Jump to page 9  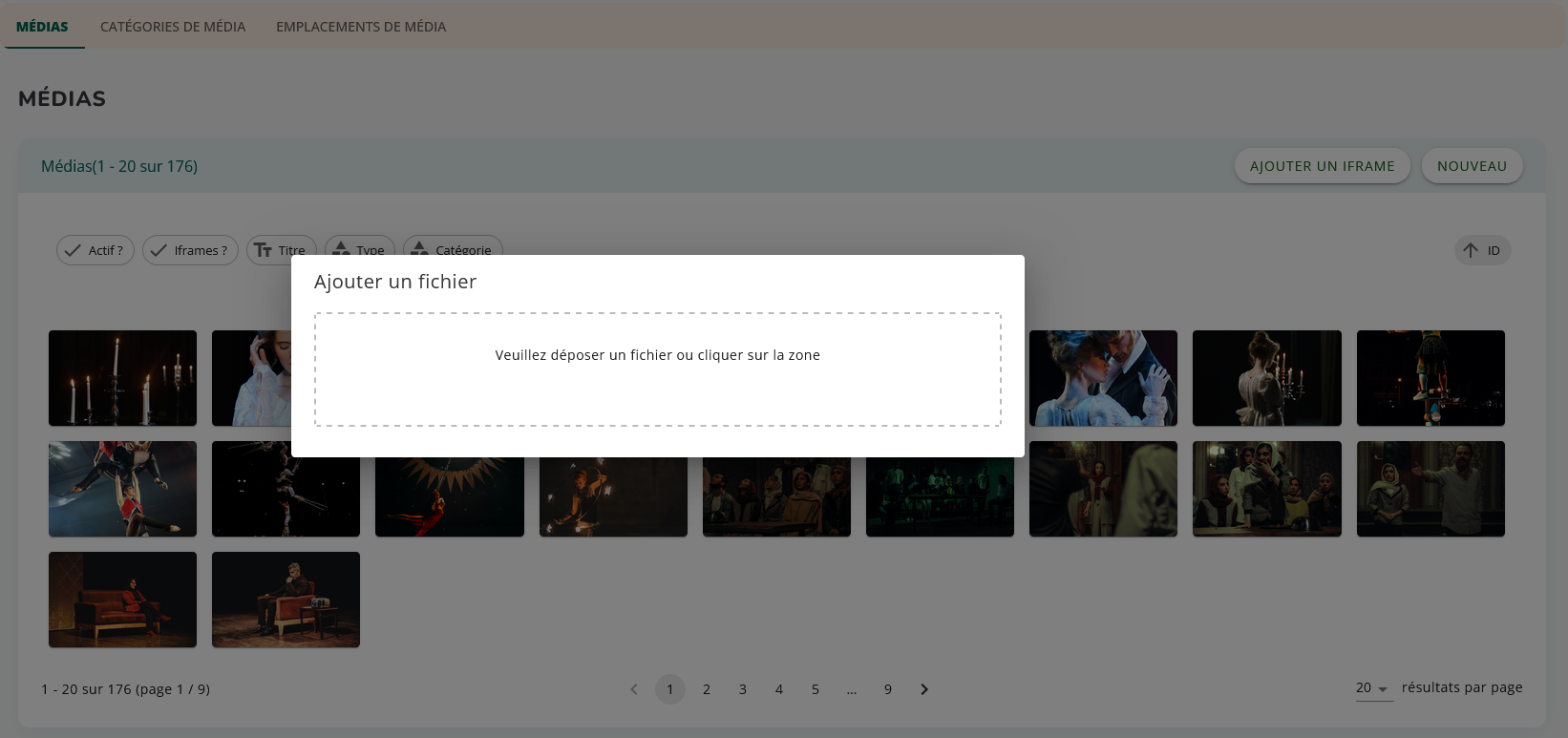point(888,689)
